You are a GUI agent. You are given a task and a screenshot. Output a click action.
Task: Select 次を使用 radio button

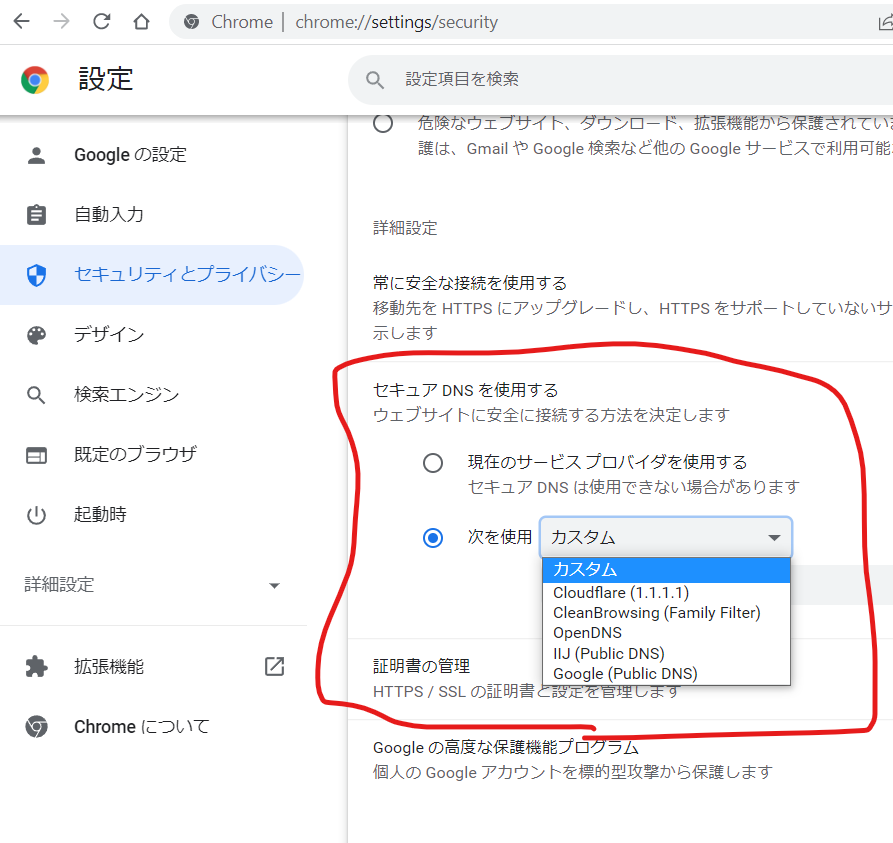433,538
